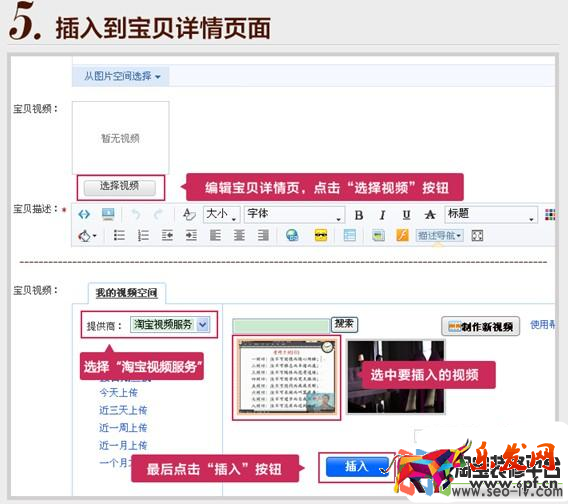Open the 字体 font family dropdown
This screenshot has height=504, width=568.
(x=295, y=214)
